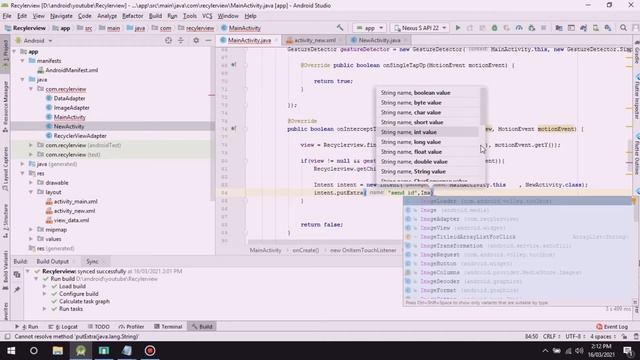Viewport: 640px width, 360px height.
Task: Open Search Everywhere magnifier icon
Action: pos(623,28)
